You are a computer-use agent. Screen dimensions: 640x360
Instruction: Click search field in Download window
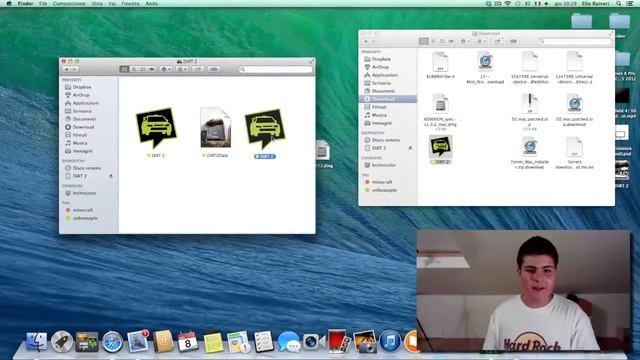click(x=575, y=41)
